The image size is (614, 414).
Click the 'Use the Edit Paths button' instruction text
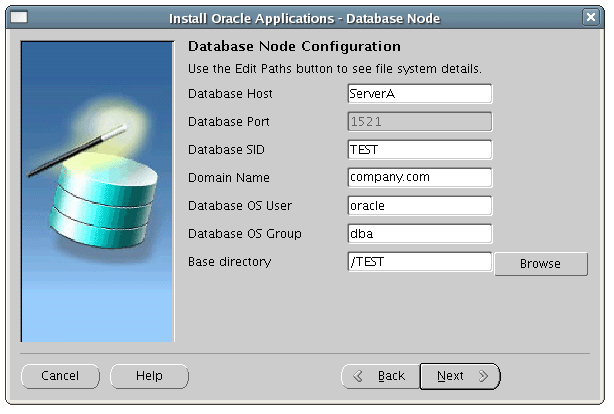pos(335,69)
